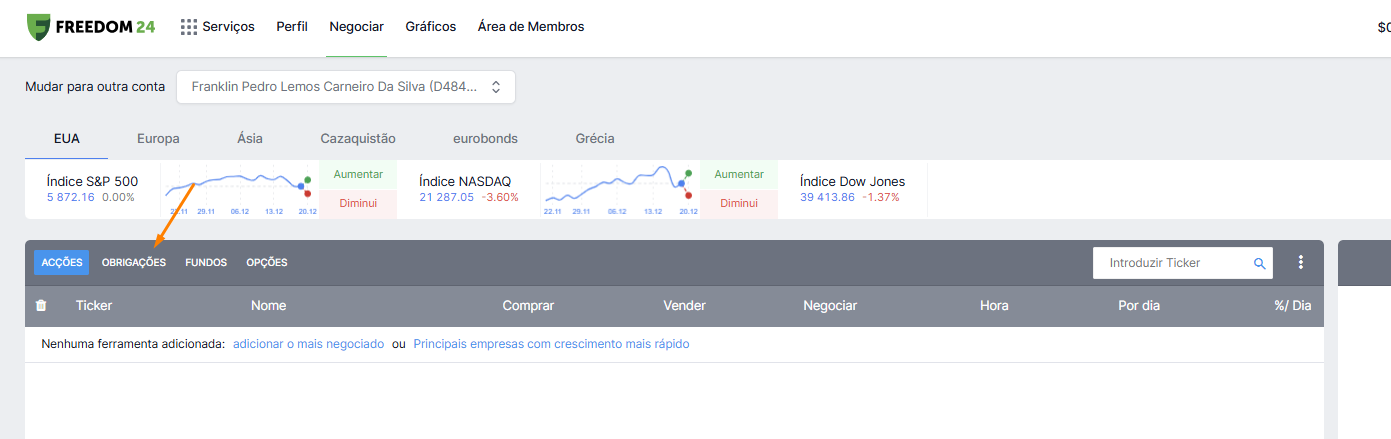Open the Perfil menu
Viewport: 1391px width, 439px height.
[x=292, y=27]
